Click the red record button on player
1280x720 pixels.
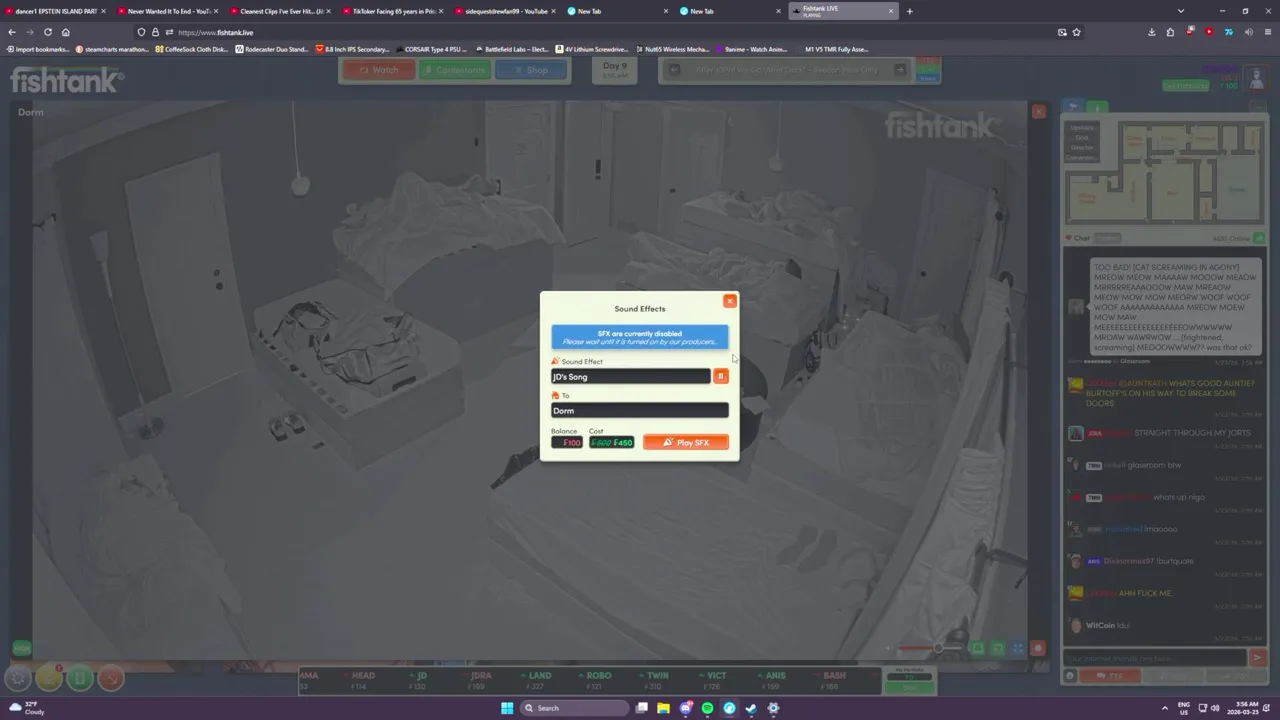[x=1038, y=649]
